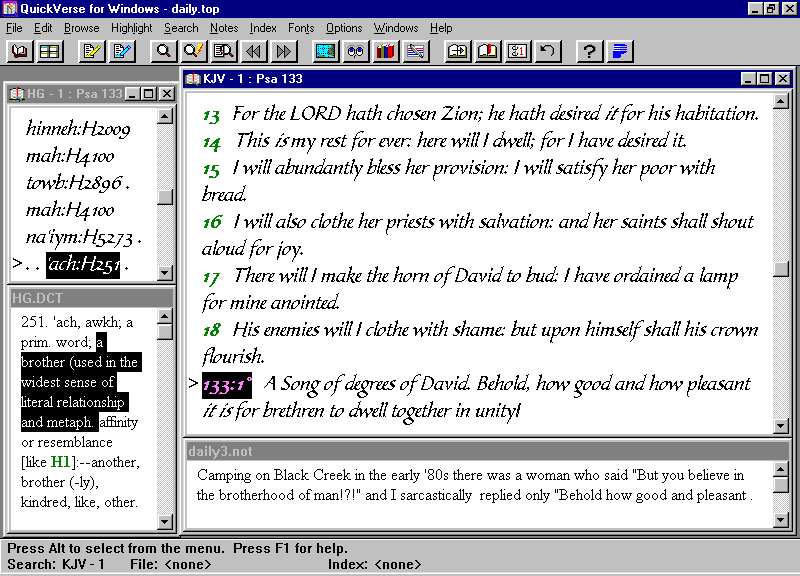The image size is (800, 576).
Task: Click the magnifying glass search icon
Action: tap(164, 51)
